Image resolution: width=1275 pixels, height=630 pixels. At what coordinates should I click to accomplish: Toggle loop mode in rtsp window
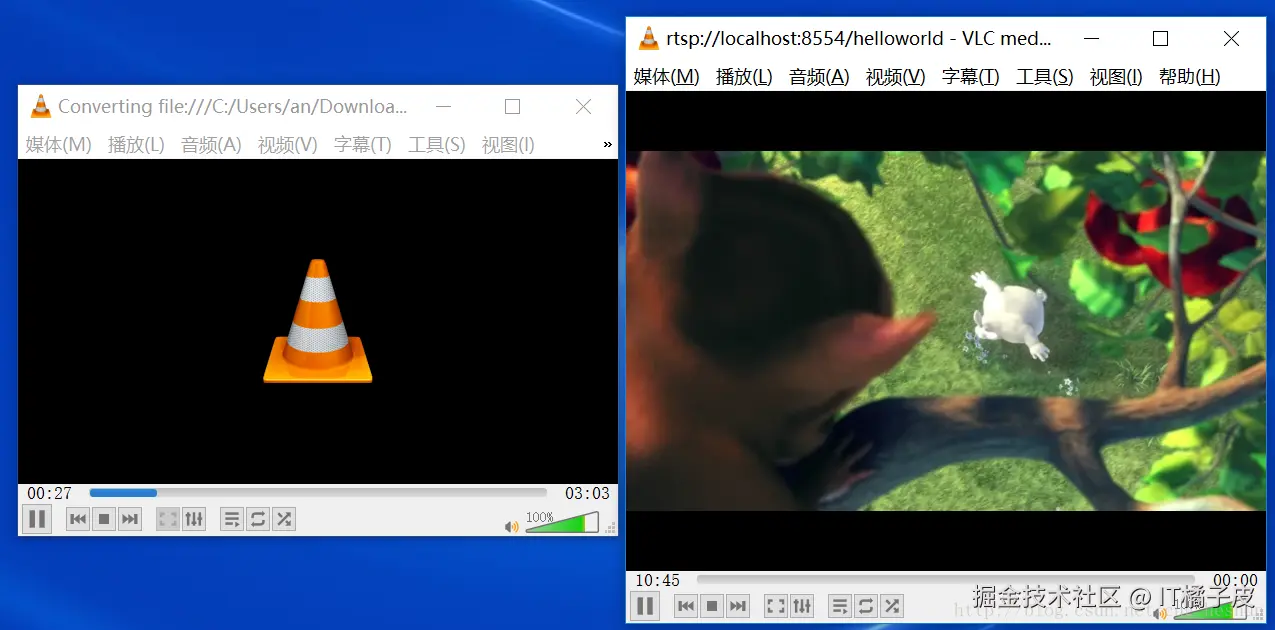point(866,606)
